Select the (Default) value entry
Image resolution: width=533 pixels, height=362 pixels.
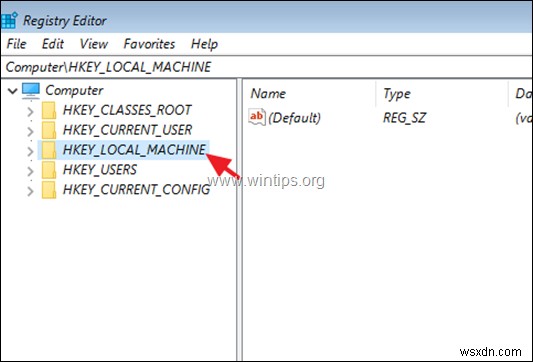(294, 118)
